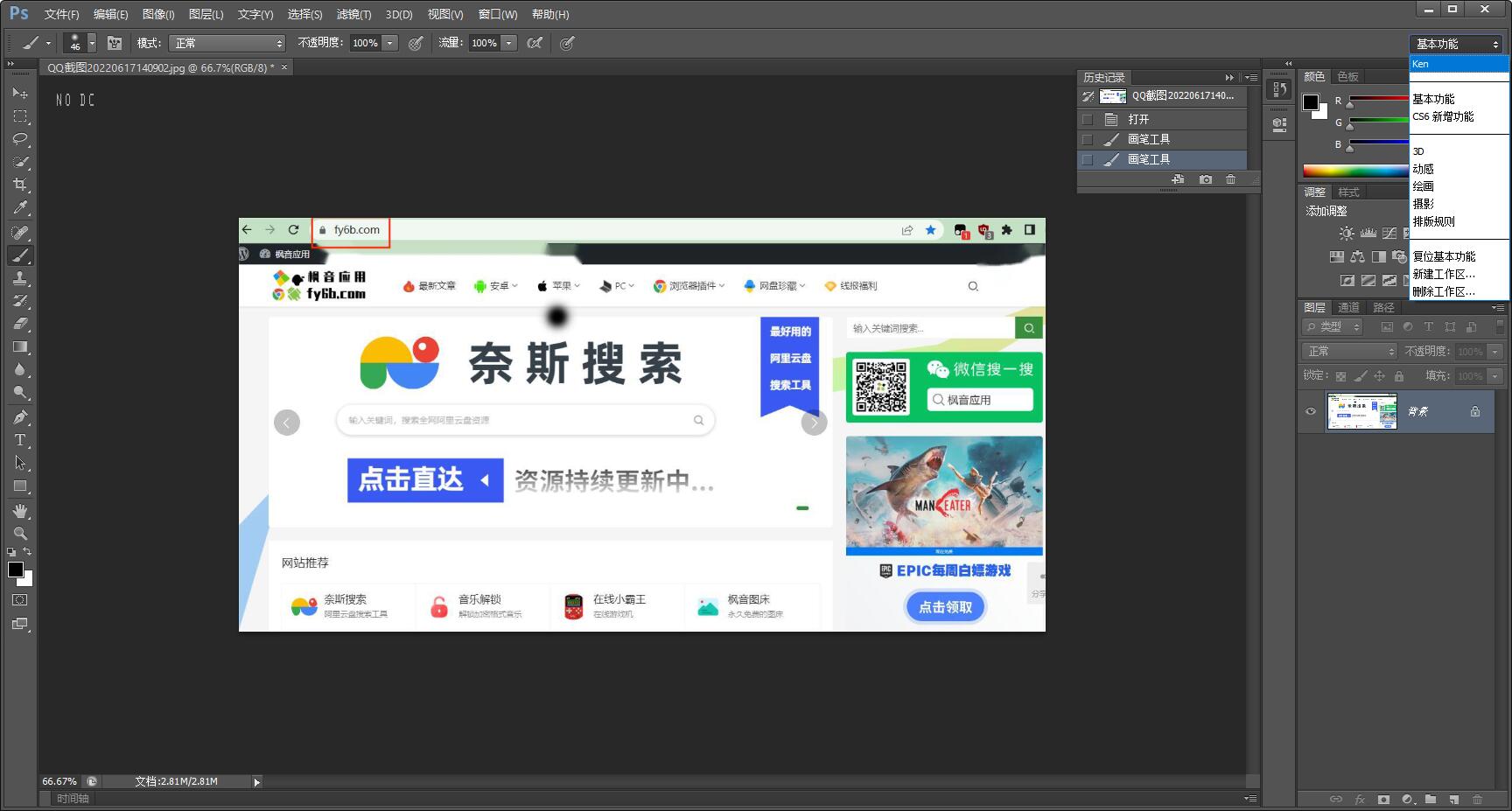
Task: Open the 流量 flow slider arrow
Action: pos(509,43)
